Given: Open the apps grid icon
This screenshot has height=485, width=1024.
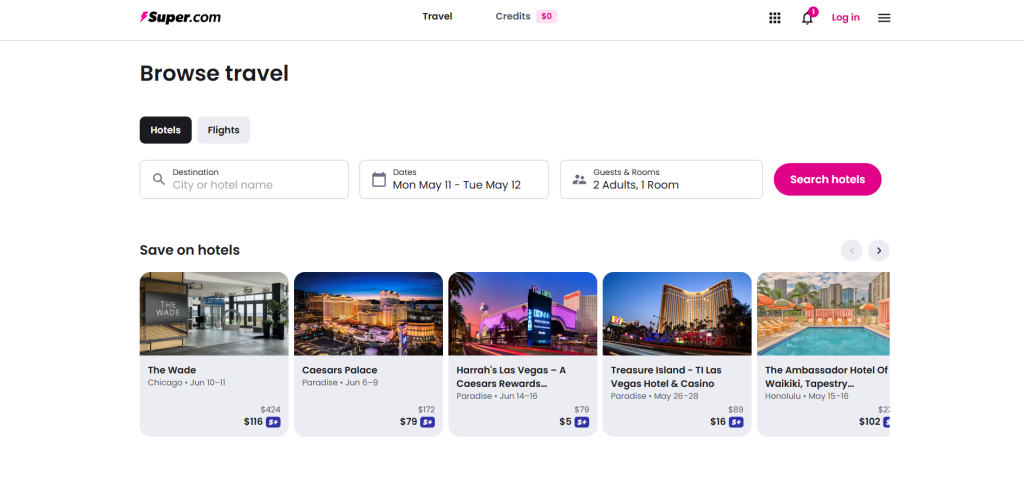Looking at the screenshot, I should 775,18.
